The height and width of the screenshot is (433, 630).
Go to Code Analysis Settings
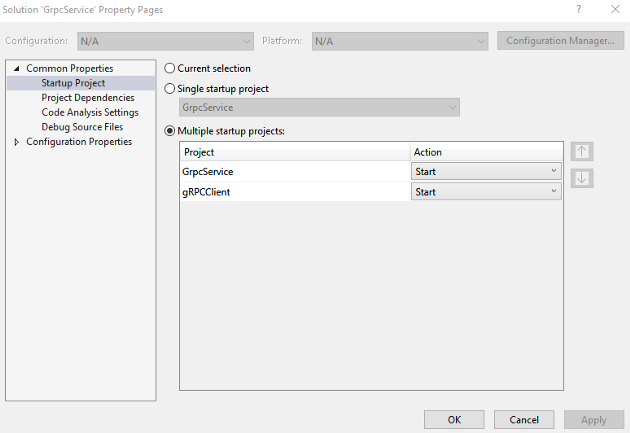(90, 113)
